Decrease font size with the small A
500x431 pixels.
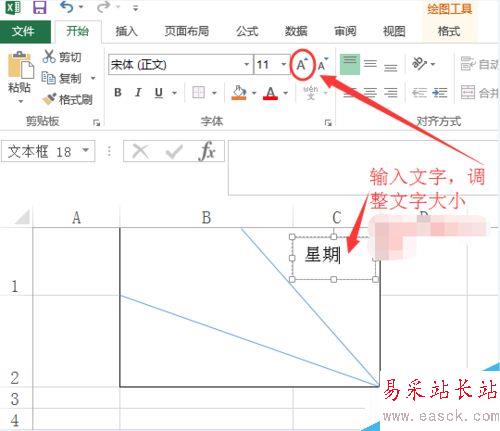pyautogui.click(x=322, y=64)
